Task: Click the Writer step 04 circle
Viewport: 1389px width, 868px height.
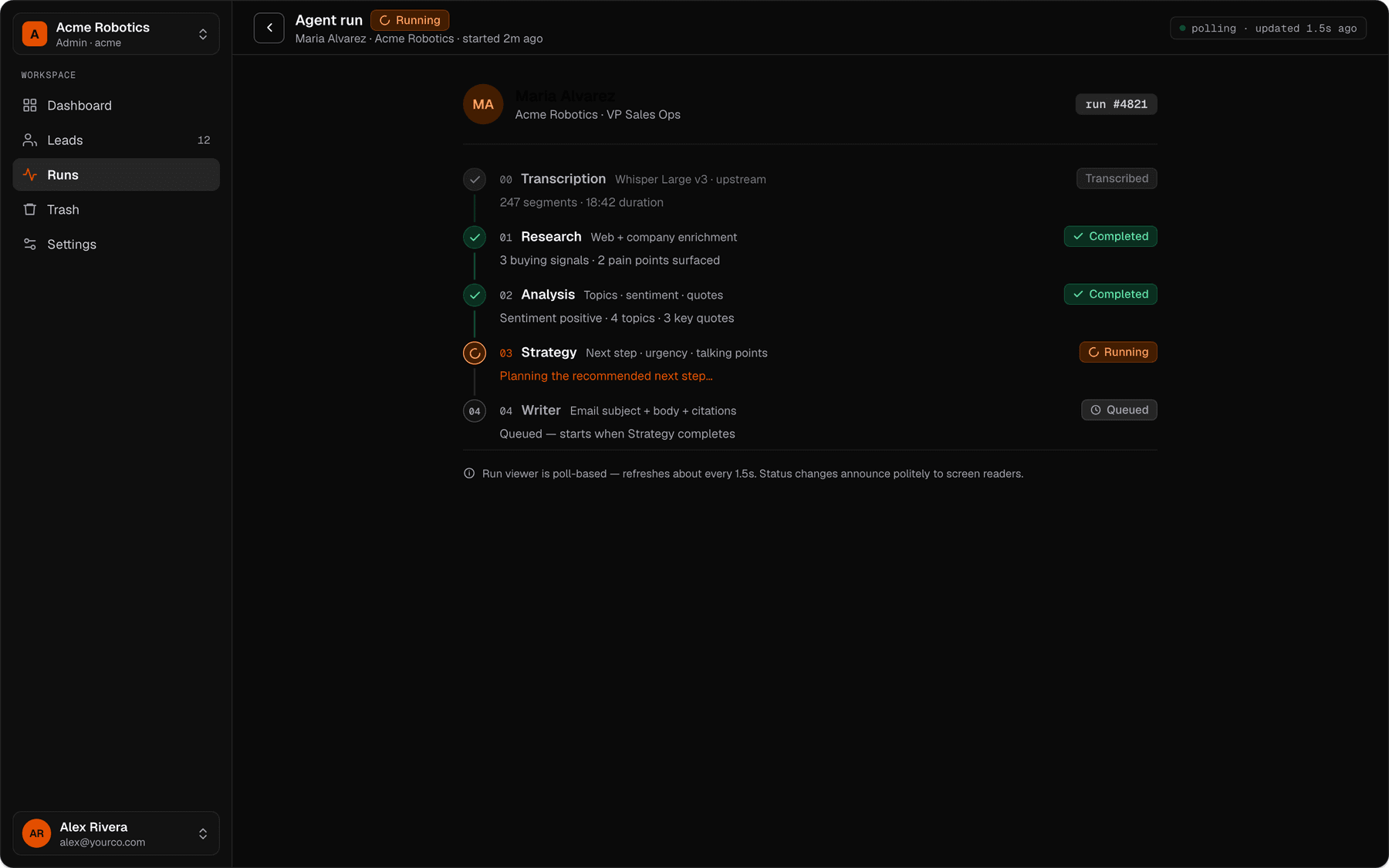Action: 475,410
